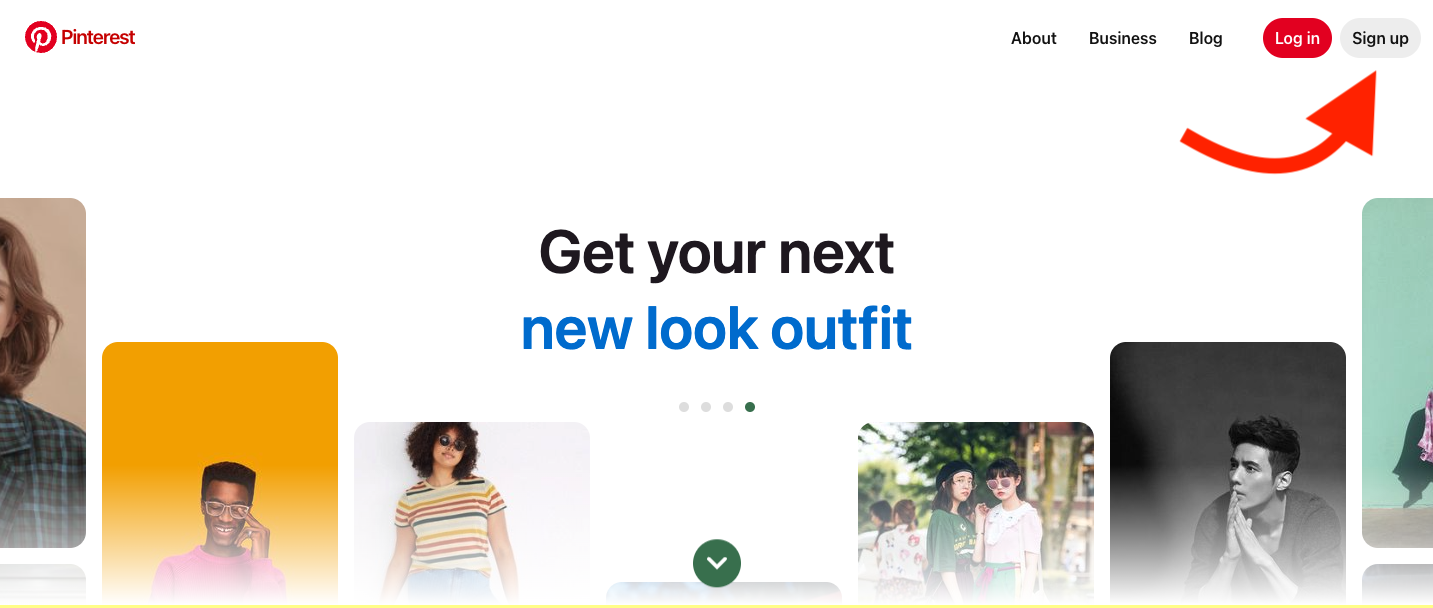
Task: Select the first carousel dot
Action: [x=684, y=407]
